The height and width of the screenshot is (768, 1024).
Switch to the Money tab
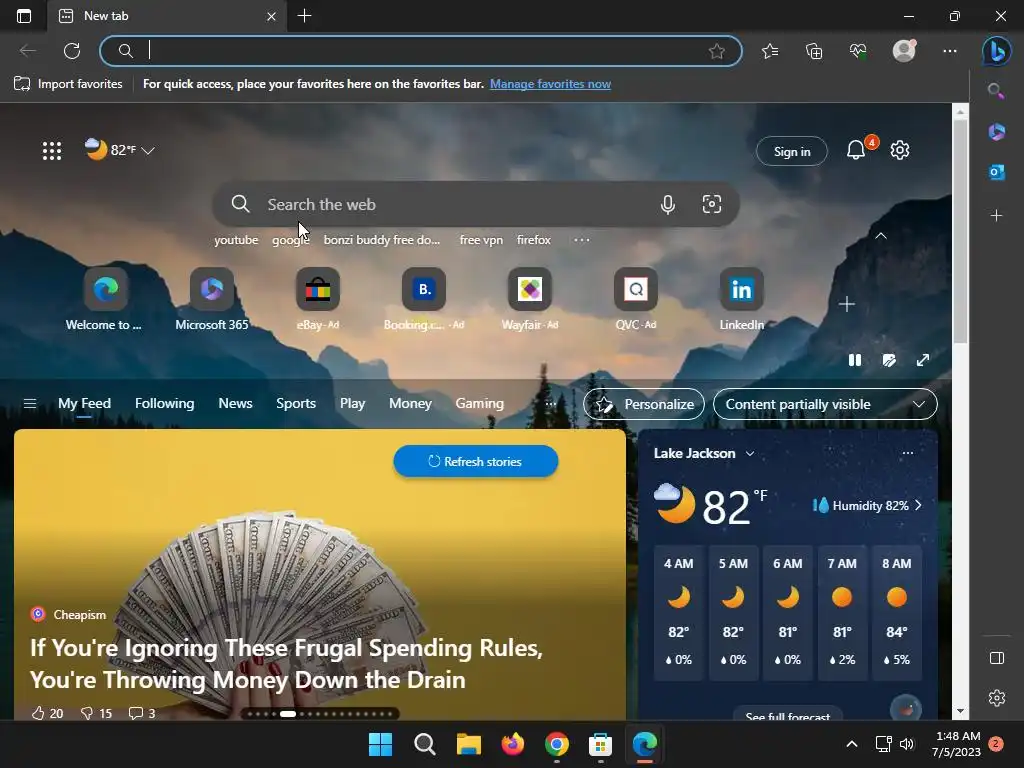pos(410,404)
